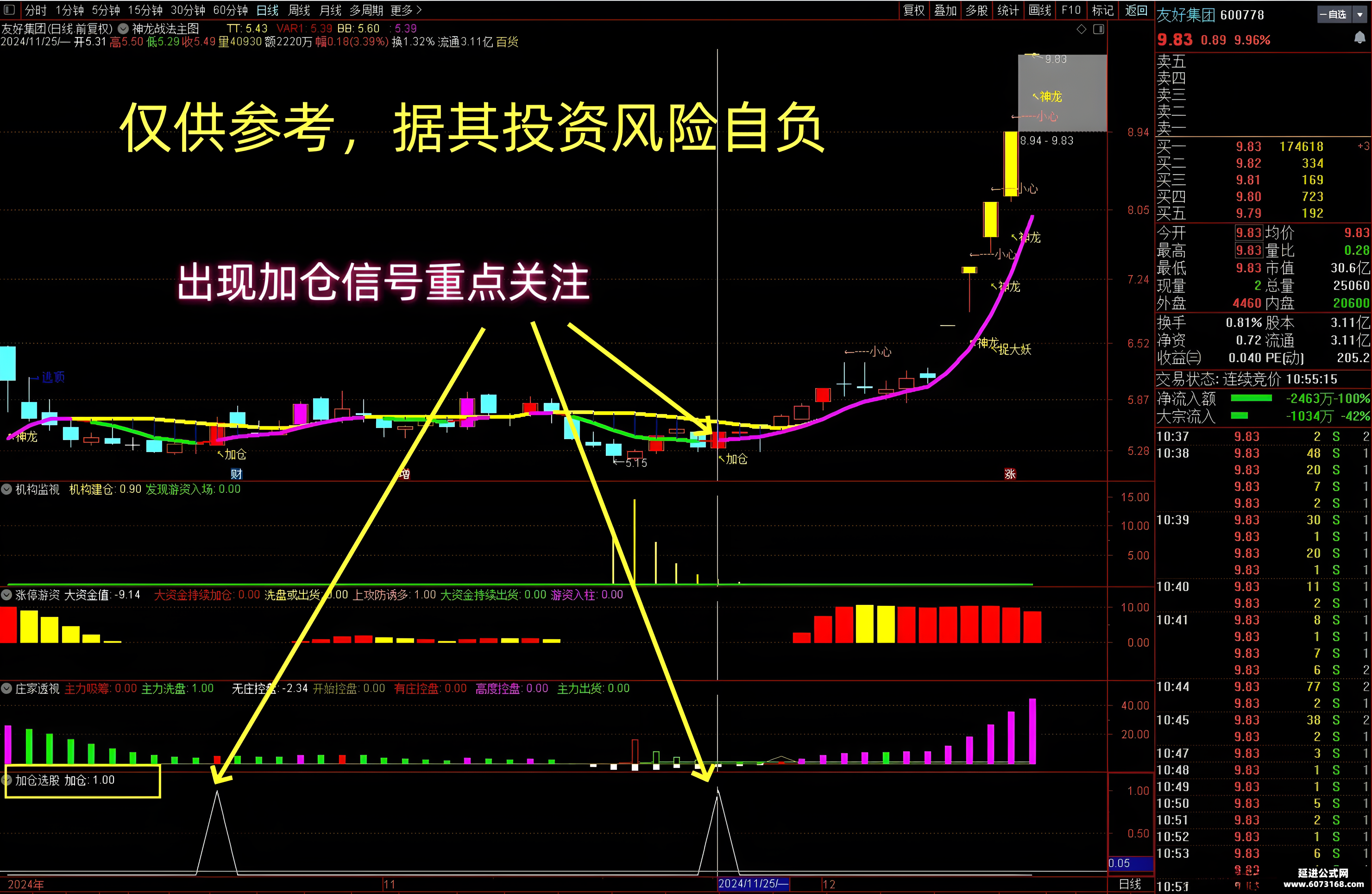Click the 财 finance marker on the chart

click(236, 474)
